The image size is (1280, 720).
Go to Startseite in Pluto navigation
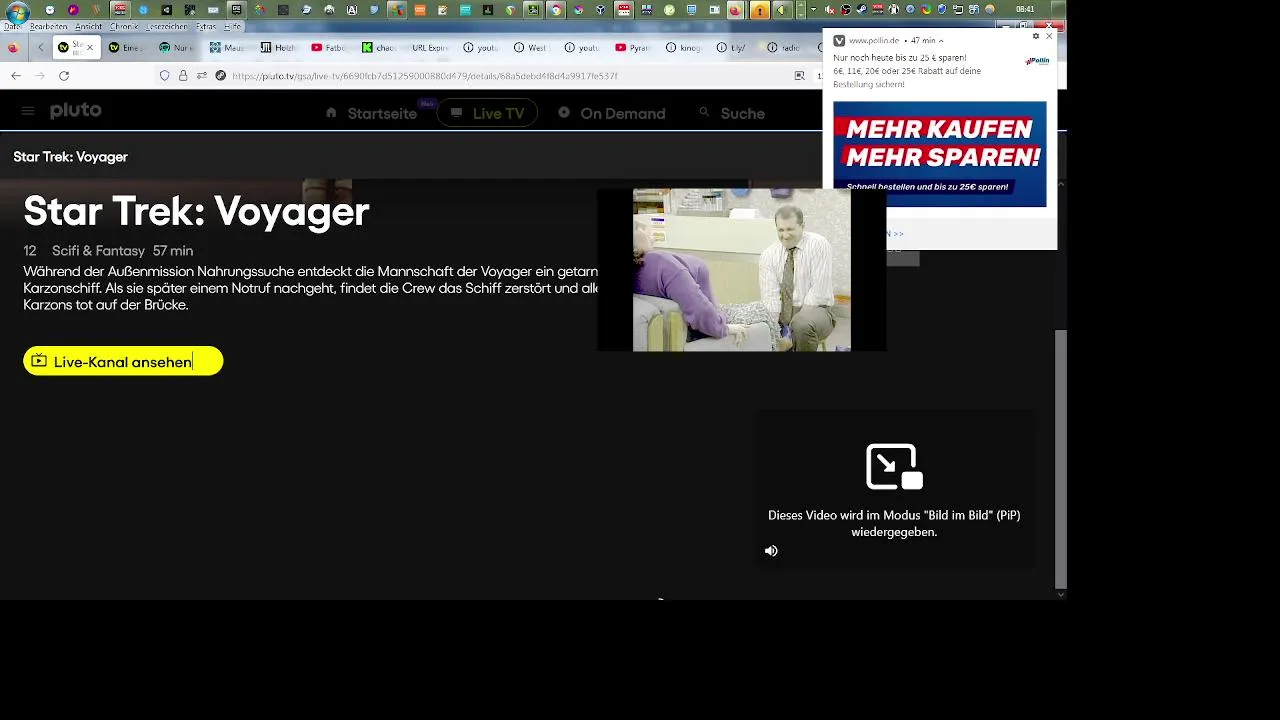[x=371, y=113]
